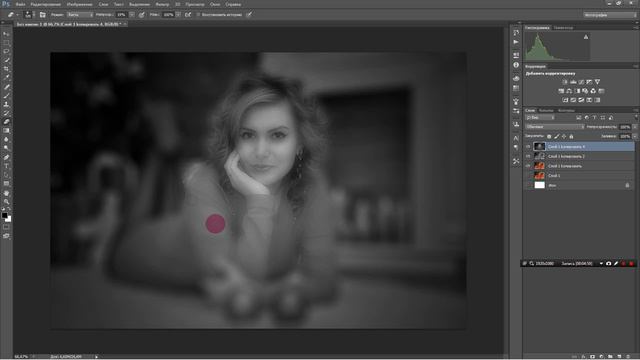The height and width of the screenshot is (360, 640).
Task: Select the Eraser tool
Action: tap(6, 122)
